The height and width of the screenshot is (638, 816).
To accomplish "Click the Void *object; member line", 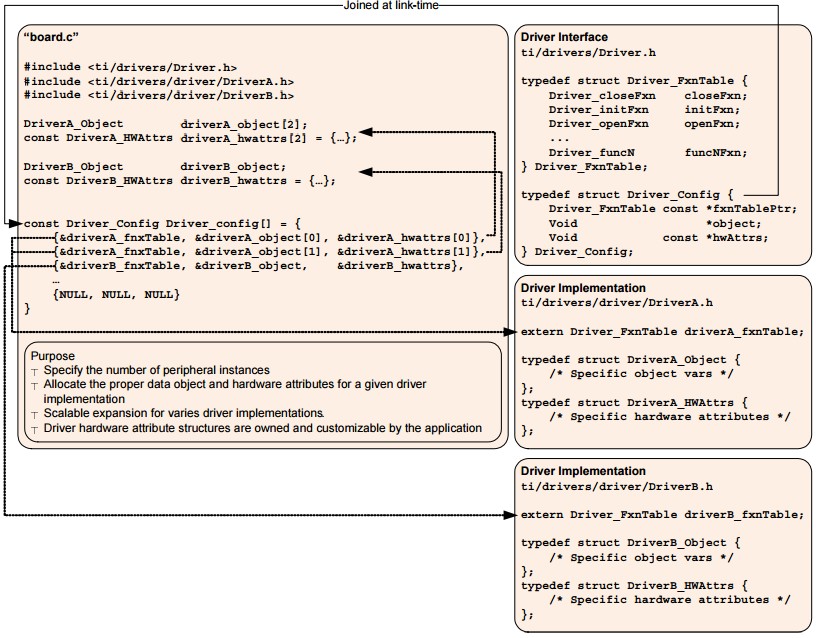I will (x=655, y=224).
